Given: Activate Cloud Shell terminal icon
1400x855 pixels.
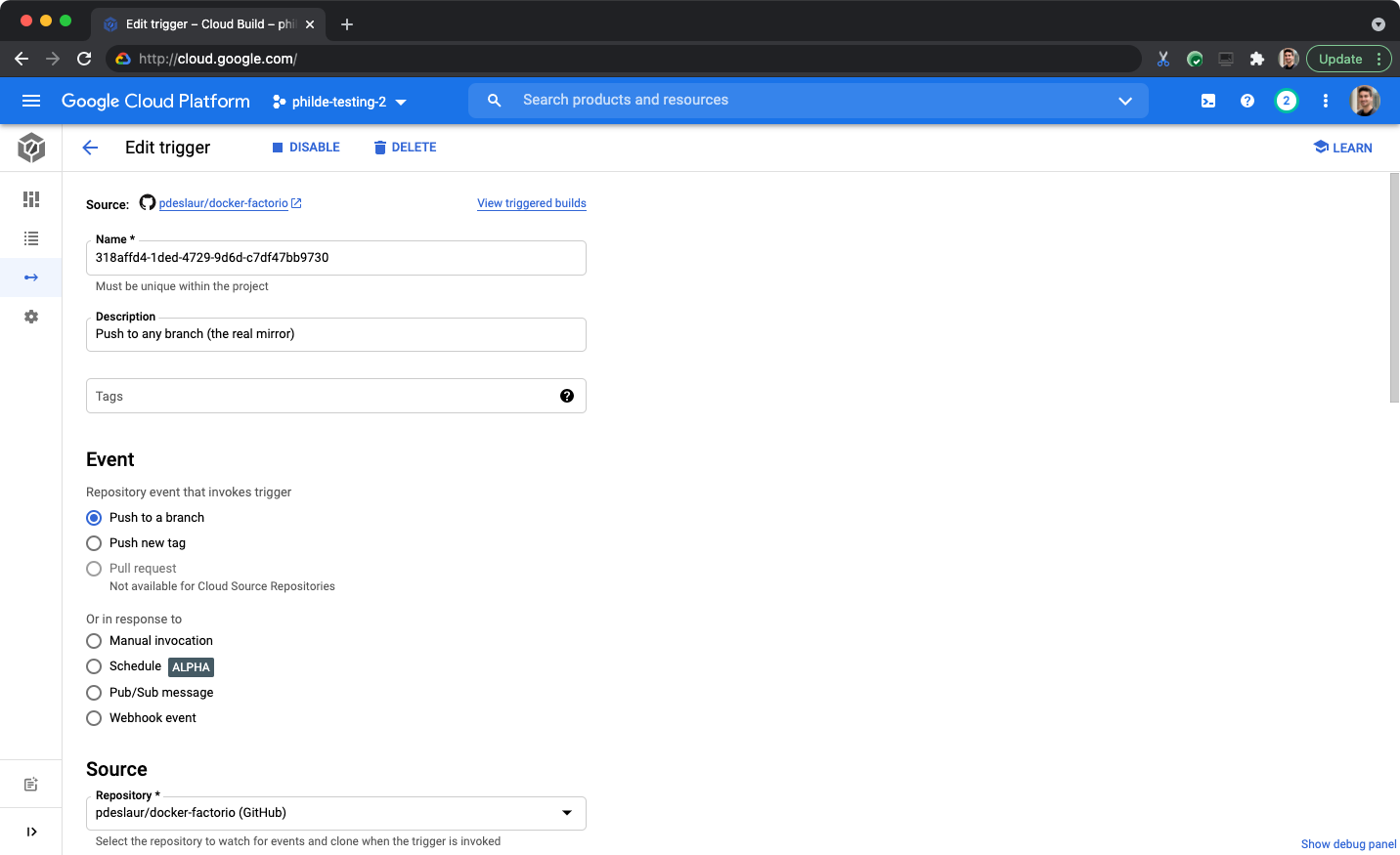Looking at the screenshot, I should (1208, 101).
